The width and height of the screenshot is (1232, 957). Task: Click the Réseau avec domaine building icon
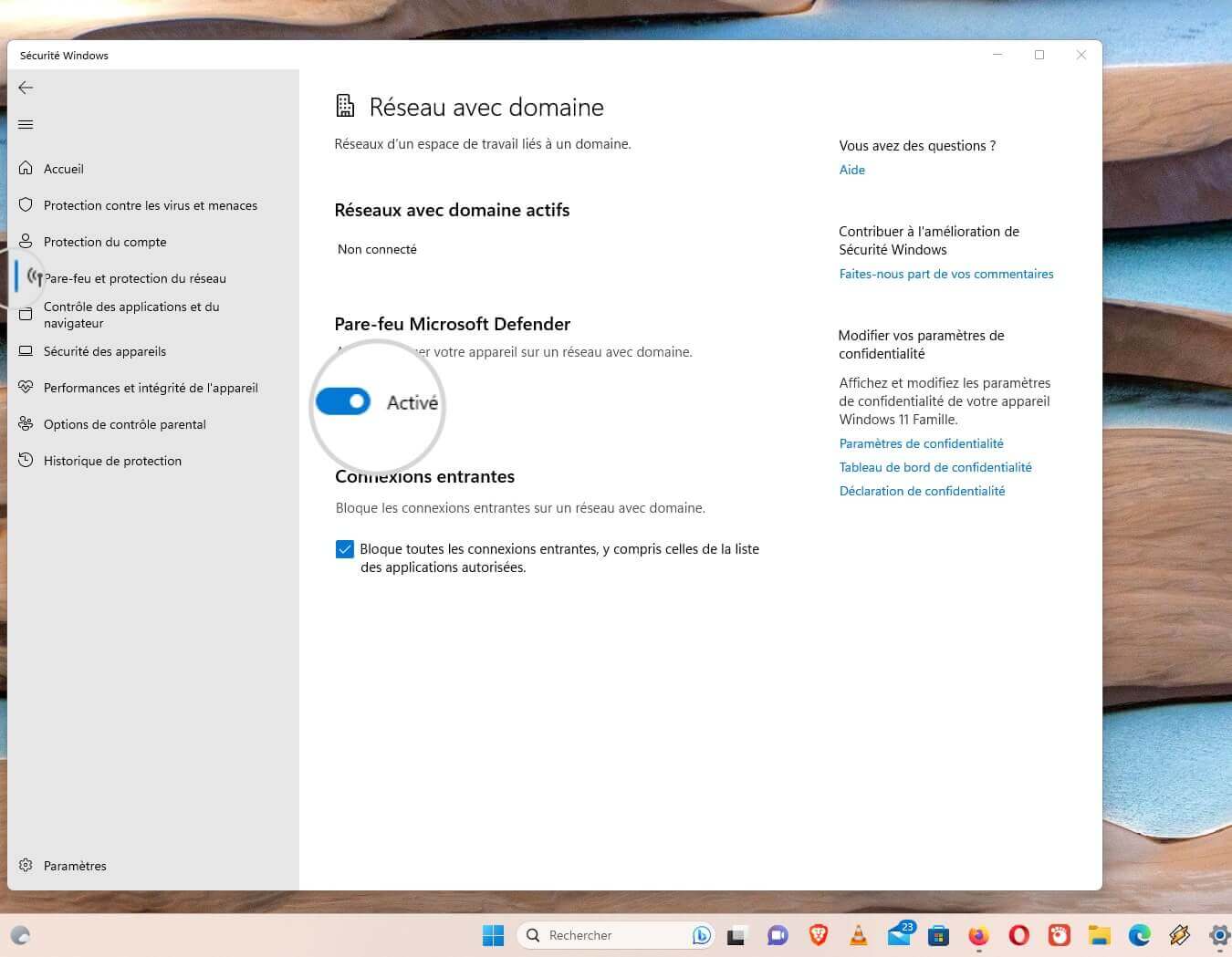click(345, 106)
